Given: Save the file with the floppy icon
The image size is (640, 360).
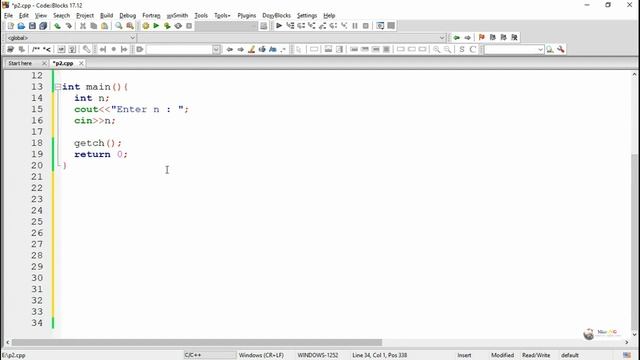Looking at the screenshot, I should [32, 26].
